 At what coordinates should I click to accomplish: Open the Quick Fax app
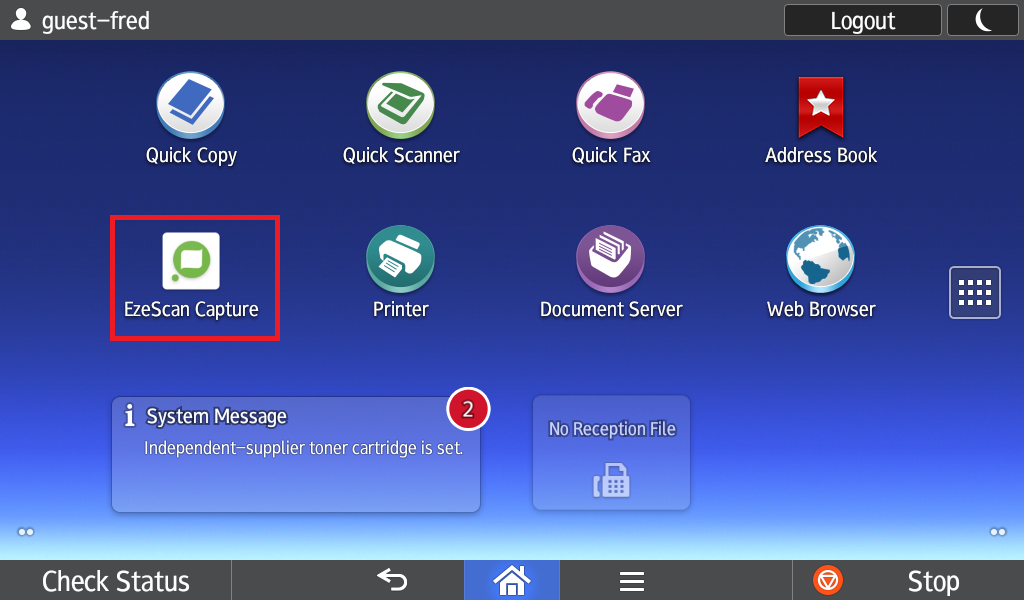610,107
